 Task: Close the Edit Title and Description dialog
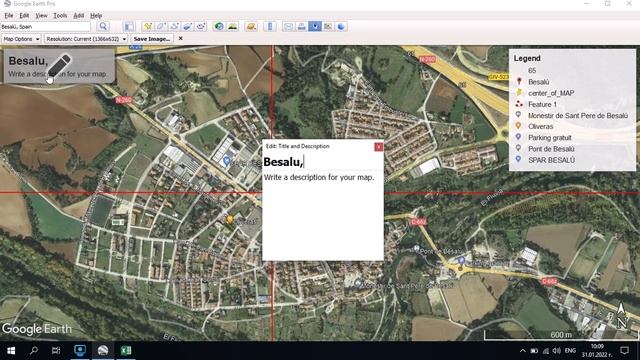point(378,147)
